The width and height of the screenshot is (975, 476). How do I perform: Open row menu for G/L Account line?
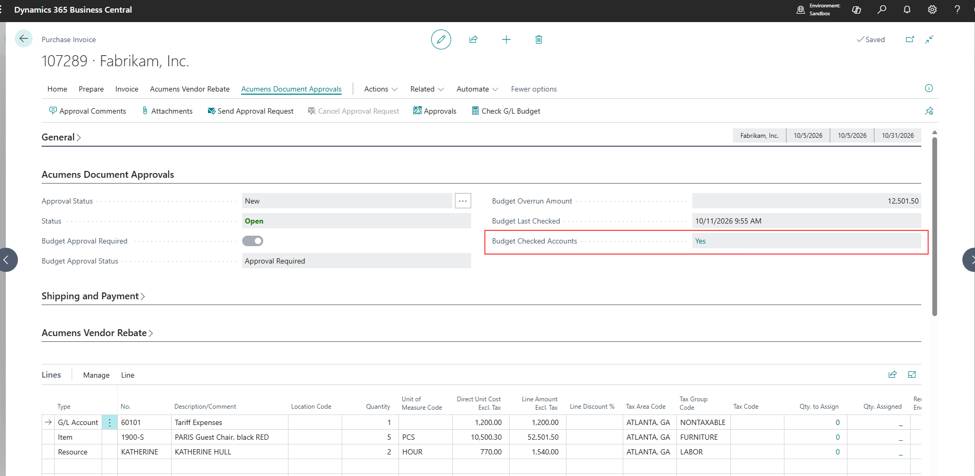coord(109,423)
